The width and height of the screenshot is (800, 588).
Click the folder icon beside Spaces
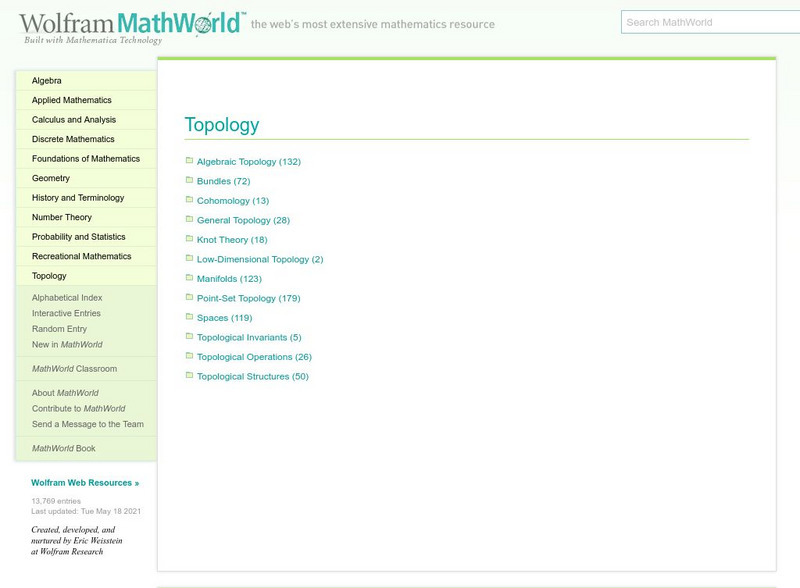coord(189,316)
